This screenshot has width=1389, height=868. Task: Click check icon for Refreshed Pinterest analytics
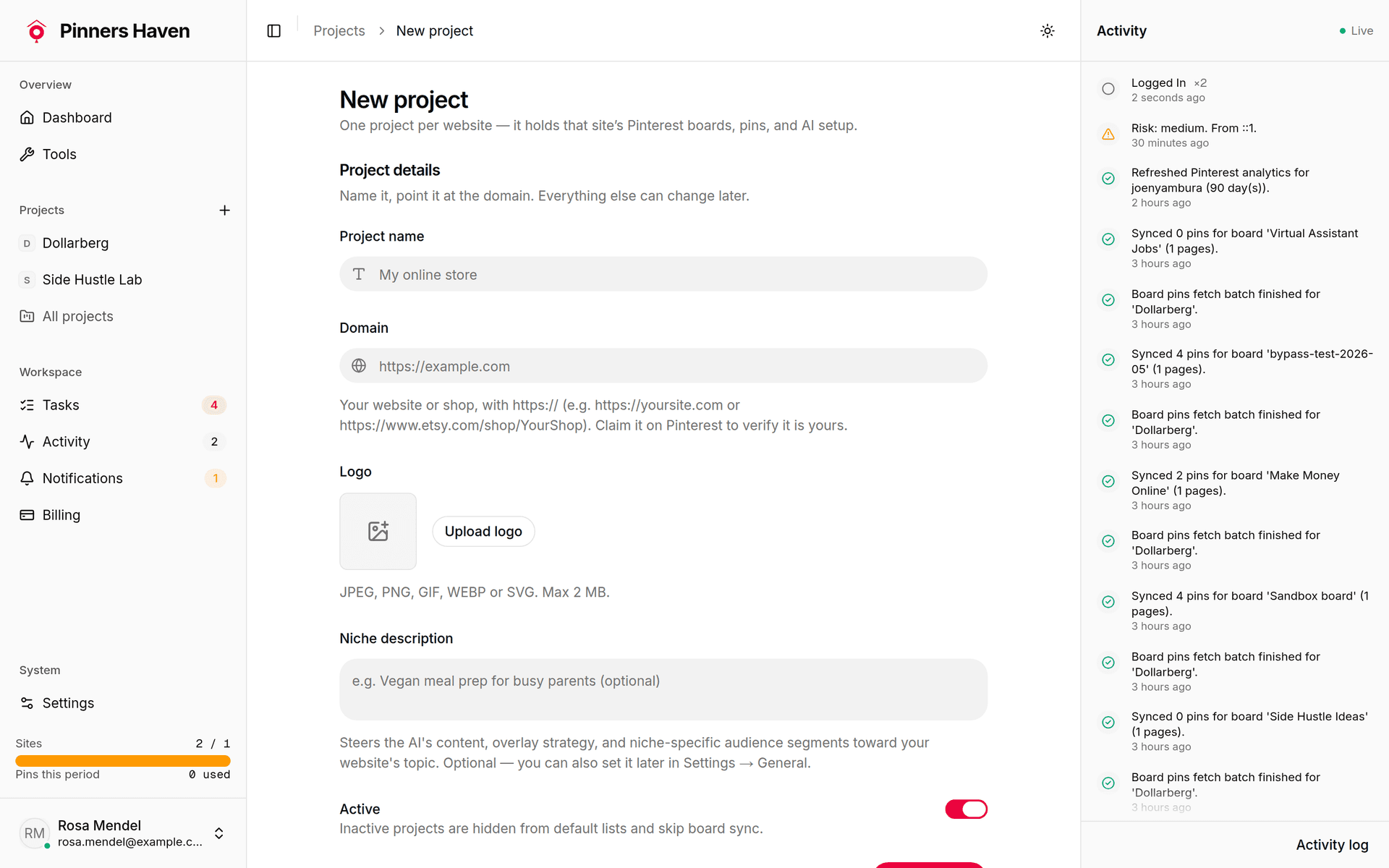tap(1108, 179)
